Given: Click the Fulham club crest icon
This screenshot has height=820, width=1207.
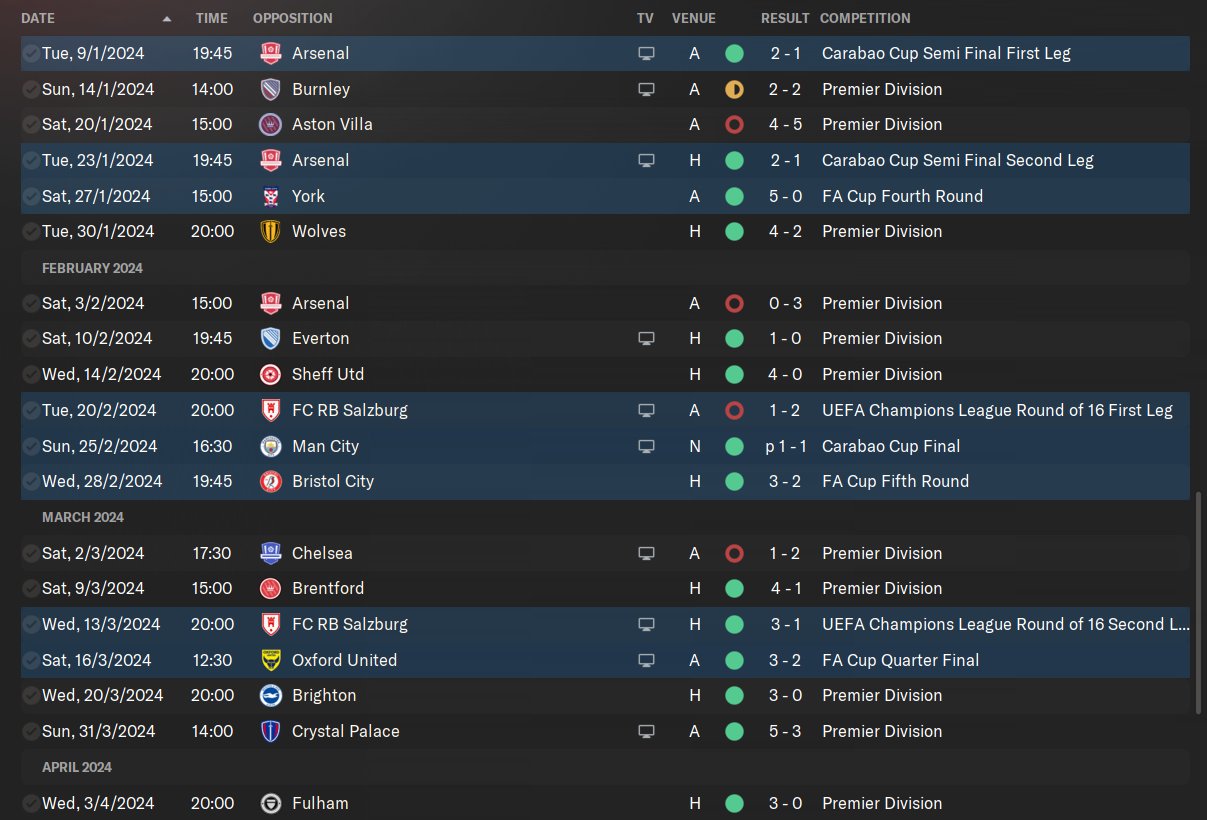Looking at the screenshot, I should (x=270, y=803).
